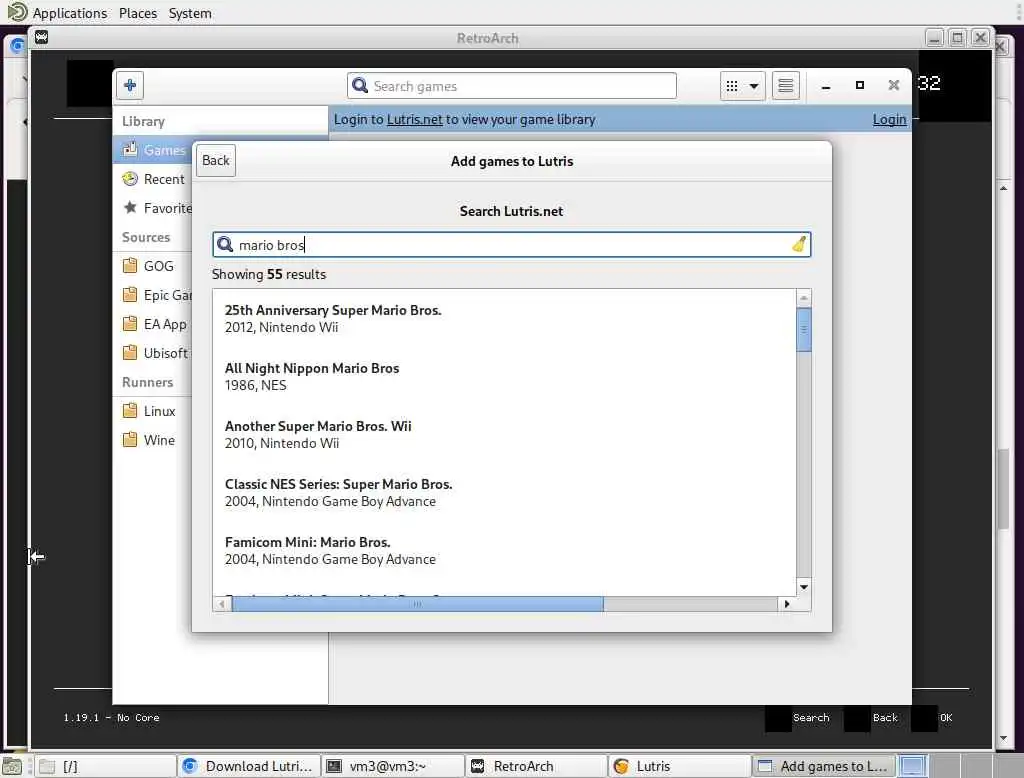The image size is (1024, 778).
Task: Select Famicom Mini: Mario Bros. result
Action: (504, 551)
